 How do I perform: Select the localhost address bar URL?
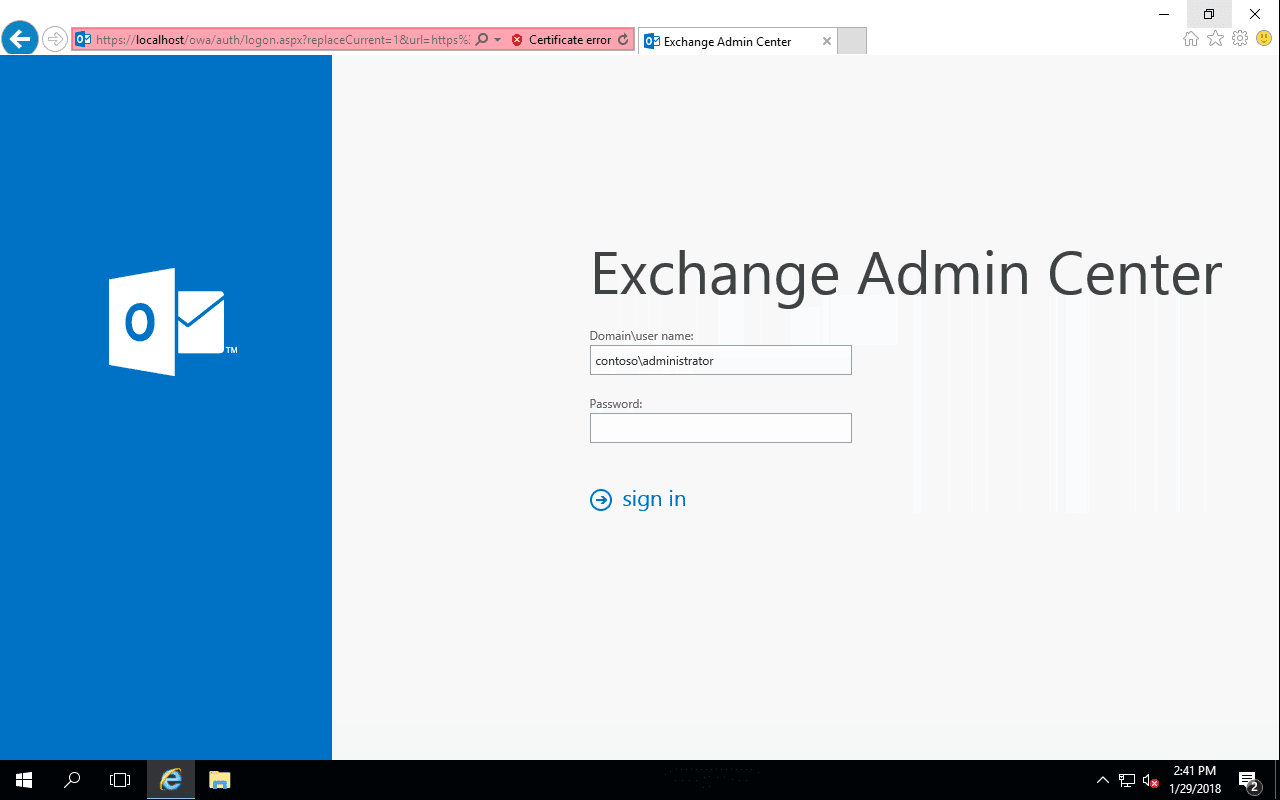[282, 40]
